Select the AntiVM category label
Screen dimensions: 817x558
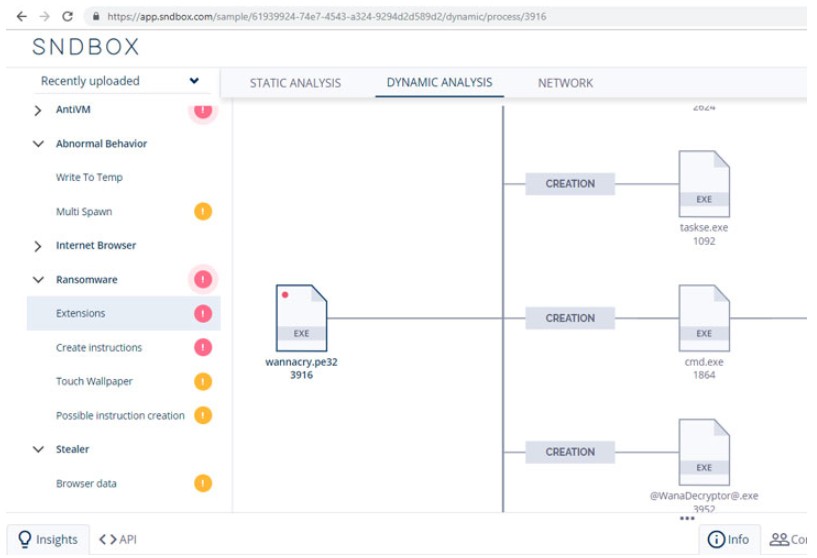pos(73,109)
